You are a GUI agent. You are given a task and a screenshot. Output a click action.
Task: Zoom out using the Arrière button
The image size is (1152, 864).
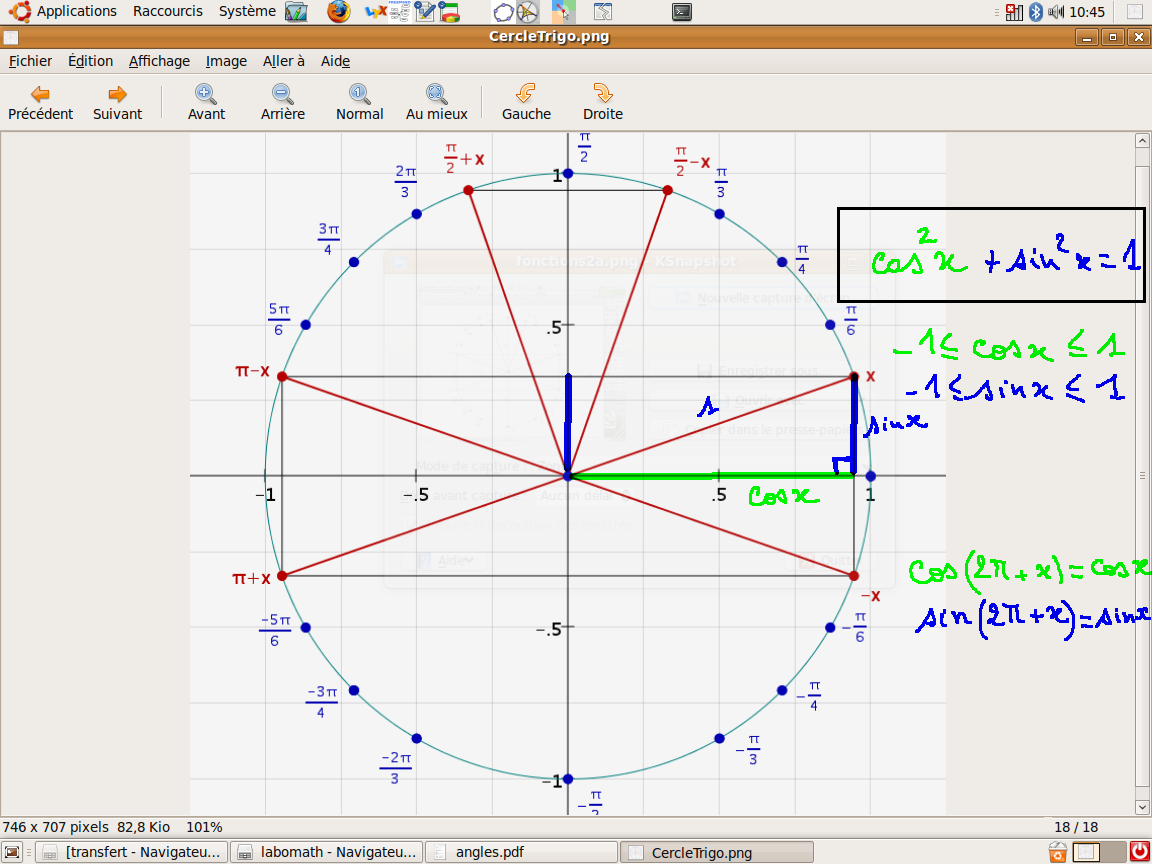pyautogui.click(x=283, y=102)
